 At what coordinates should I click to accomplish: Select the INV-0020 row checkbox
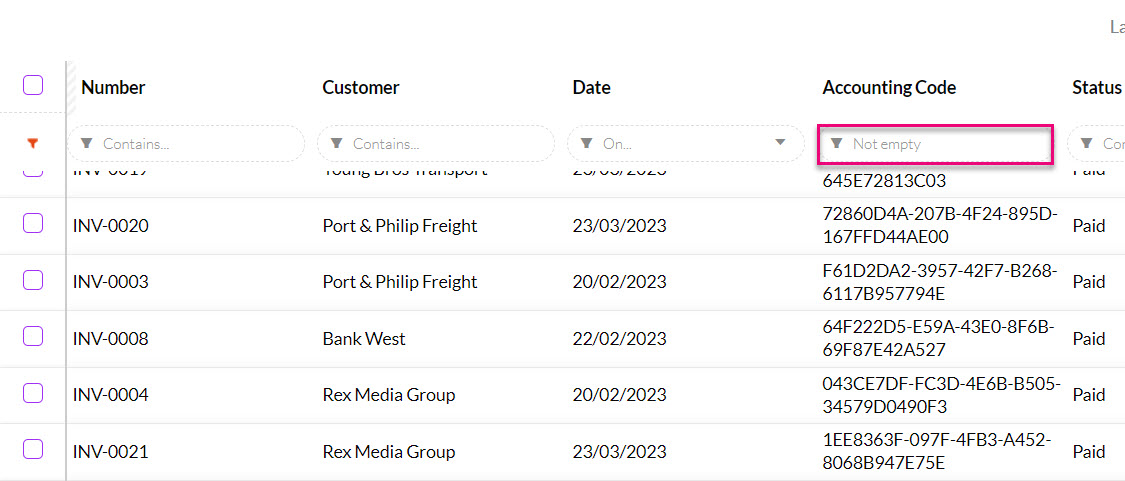(33, 224)
